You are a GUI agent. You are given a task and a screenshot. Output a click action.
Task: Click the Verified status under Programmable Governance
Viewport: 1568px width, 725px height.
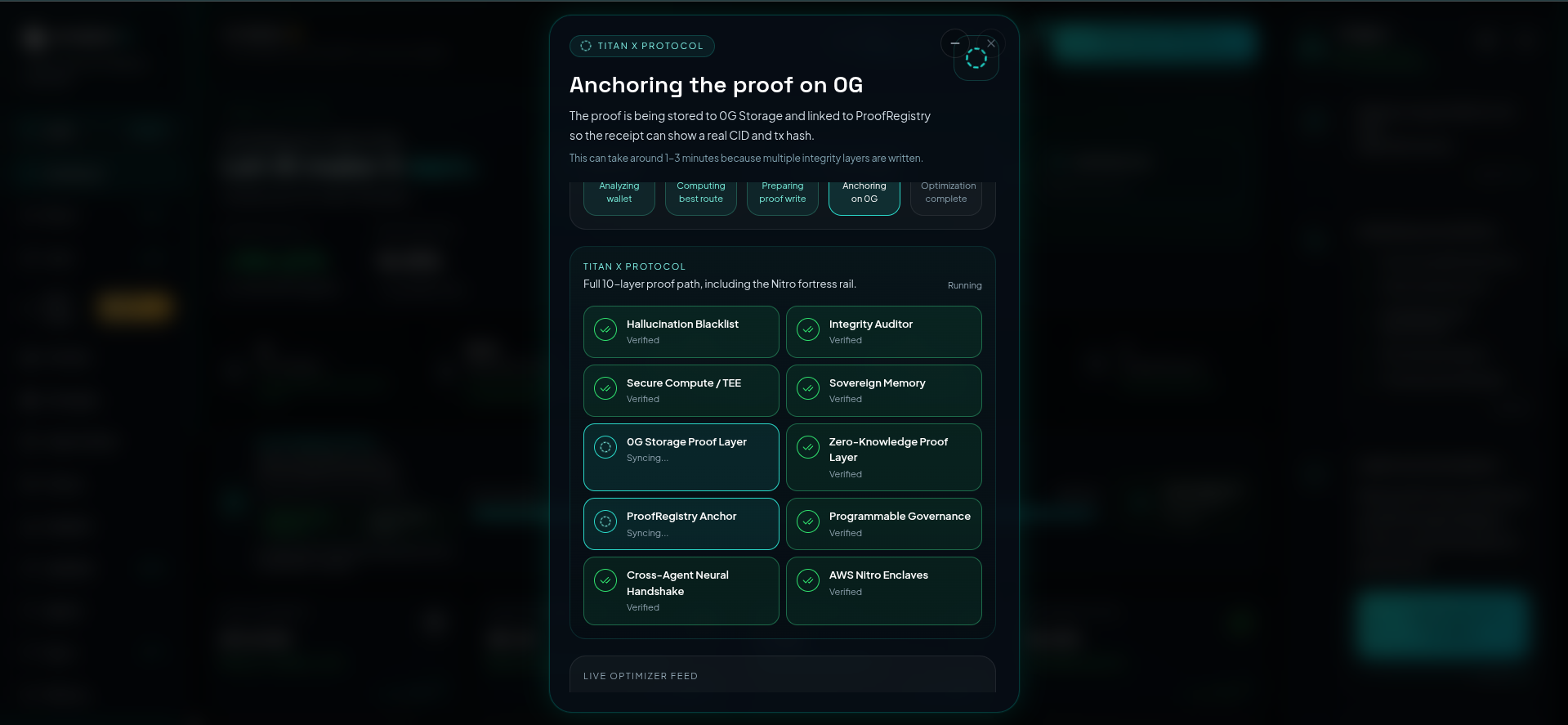pos(846,533)
